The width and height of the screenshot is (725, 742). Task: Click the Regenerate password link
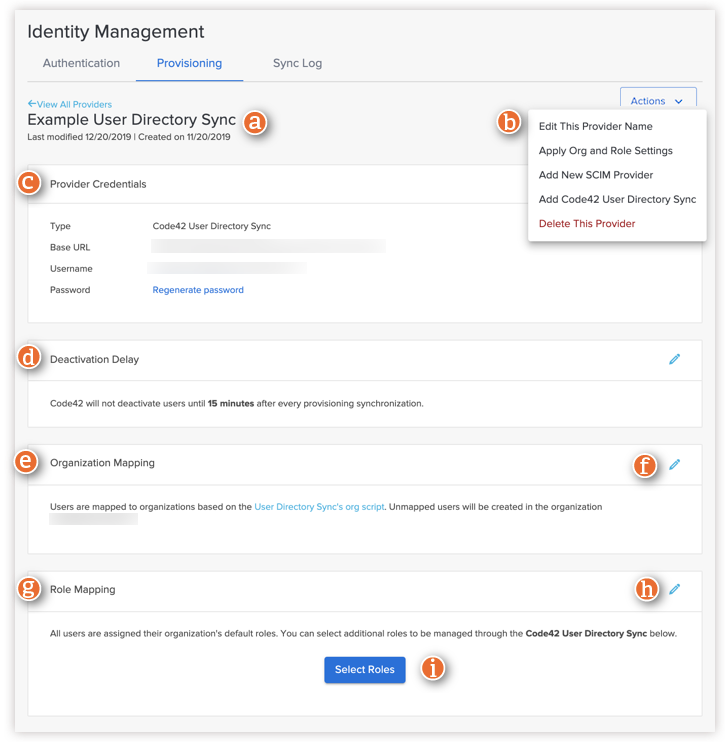click(198, 290)
